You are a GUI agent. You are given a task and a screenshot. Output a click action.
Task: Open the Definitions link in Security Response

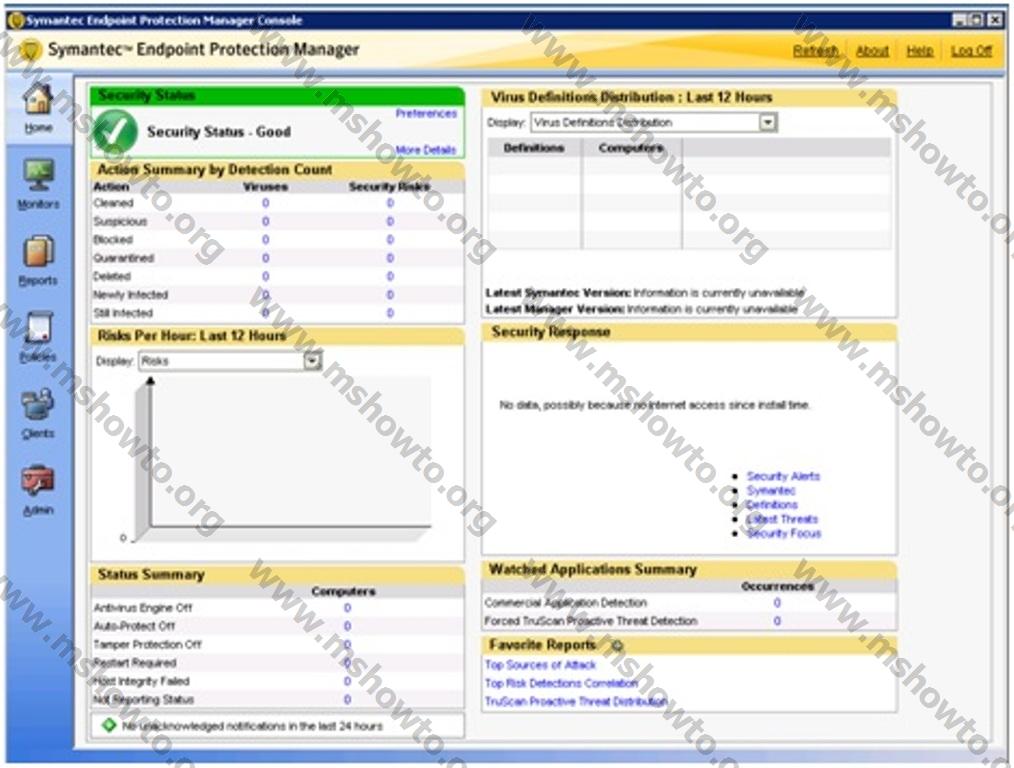772,505
